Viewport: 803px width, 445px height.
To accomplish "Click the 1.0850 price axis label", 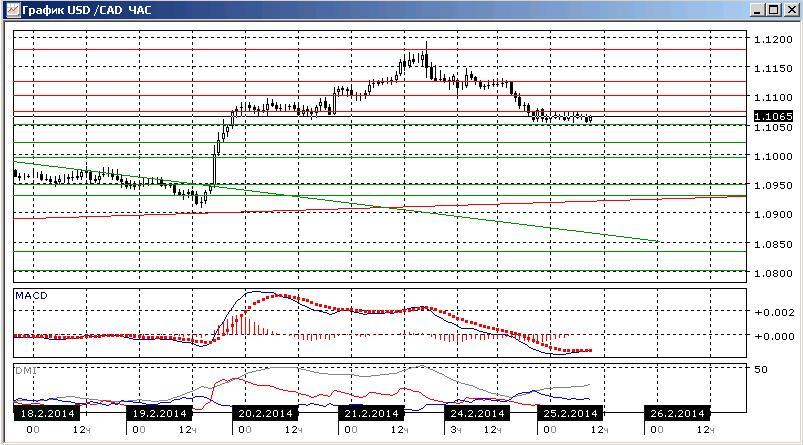I will [x=773, y=244].
